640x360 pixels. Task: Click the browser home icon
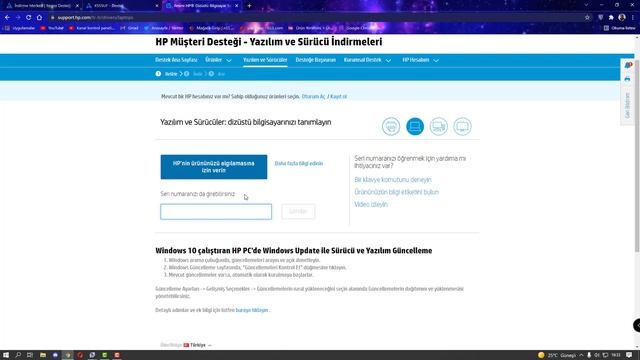click(x=39, y=18)
